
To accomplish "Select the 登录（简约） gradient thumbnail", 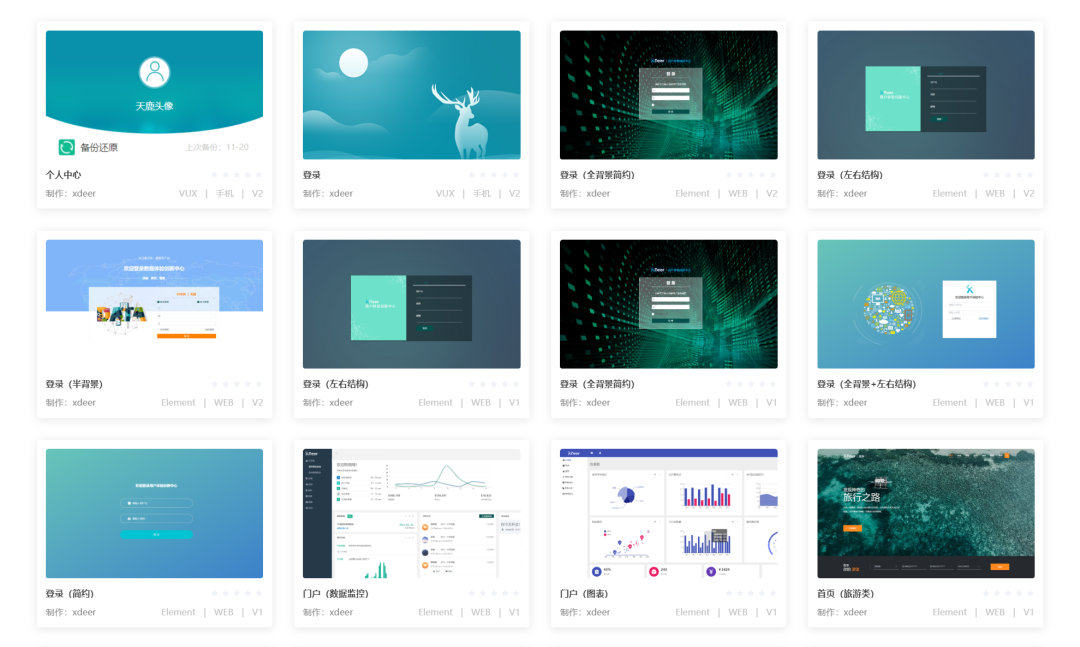I will [154, 513].
